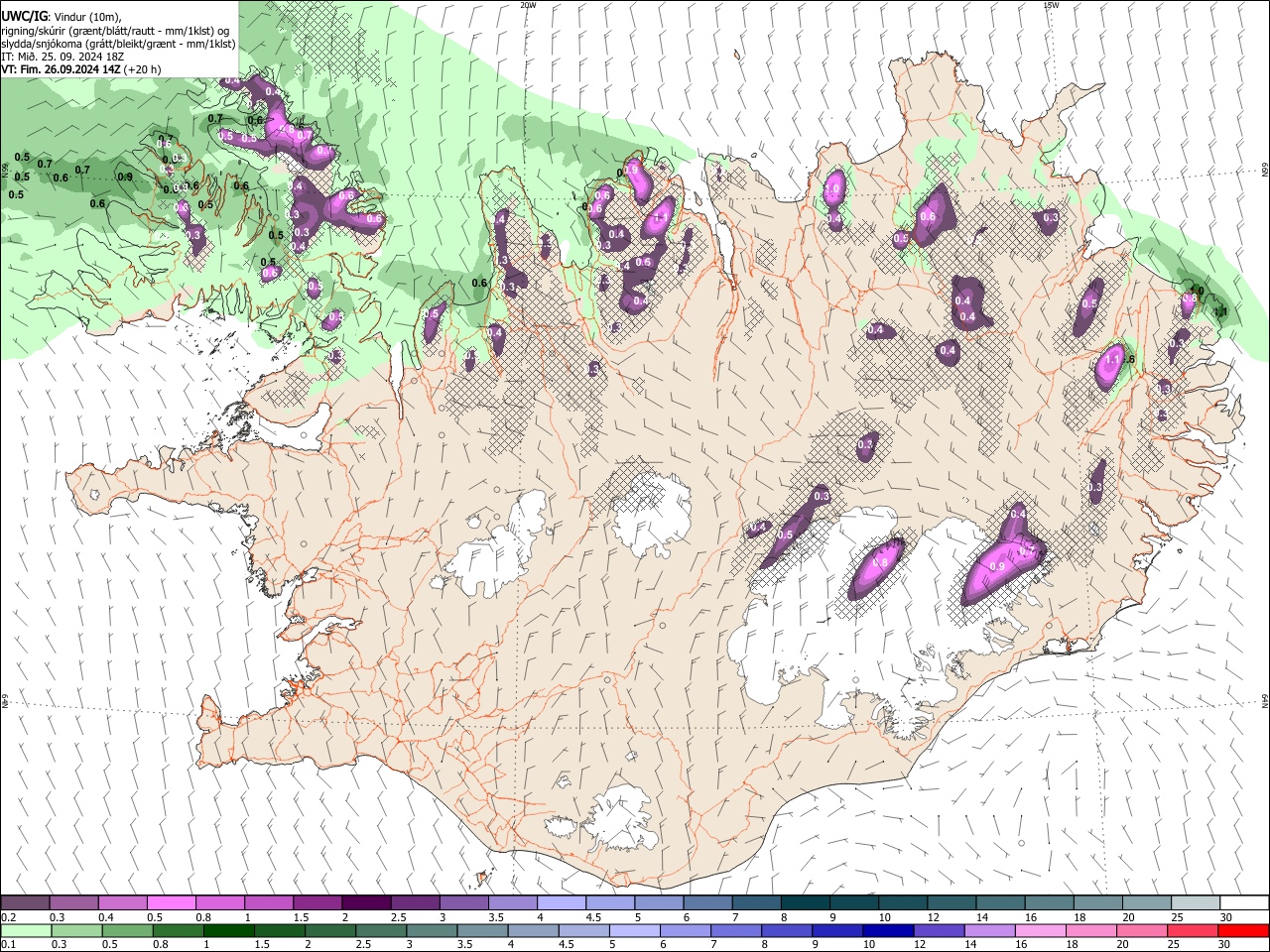Choose the red 25 swatch in the lower rain legend
The width and height of the screenshot is (1270, 952).
1193,930
